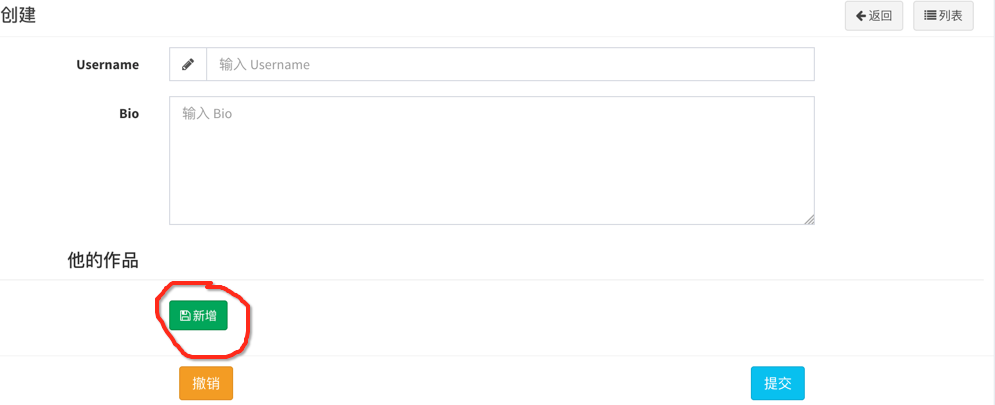Screen dimensions: 995x405
Task: Click the 输入 Bio placeholder text
Action: tap(207, 114)
